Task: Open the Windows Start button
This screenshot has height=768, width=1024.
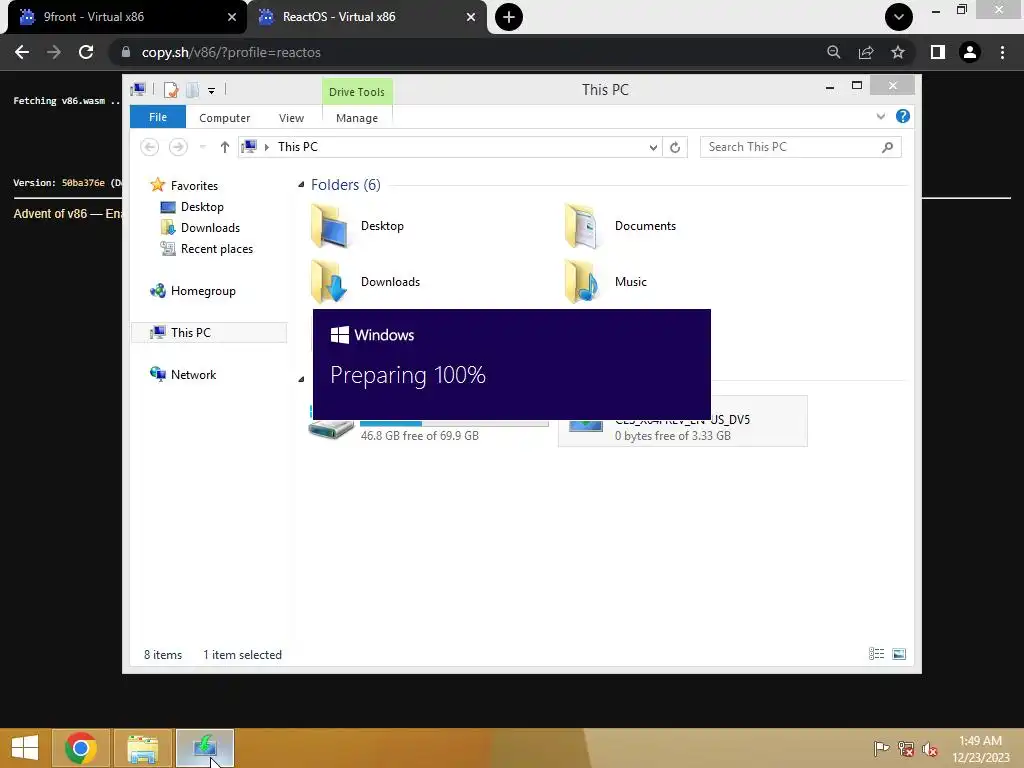Action: point(25,748)
